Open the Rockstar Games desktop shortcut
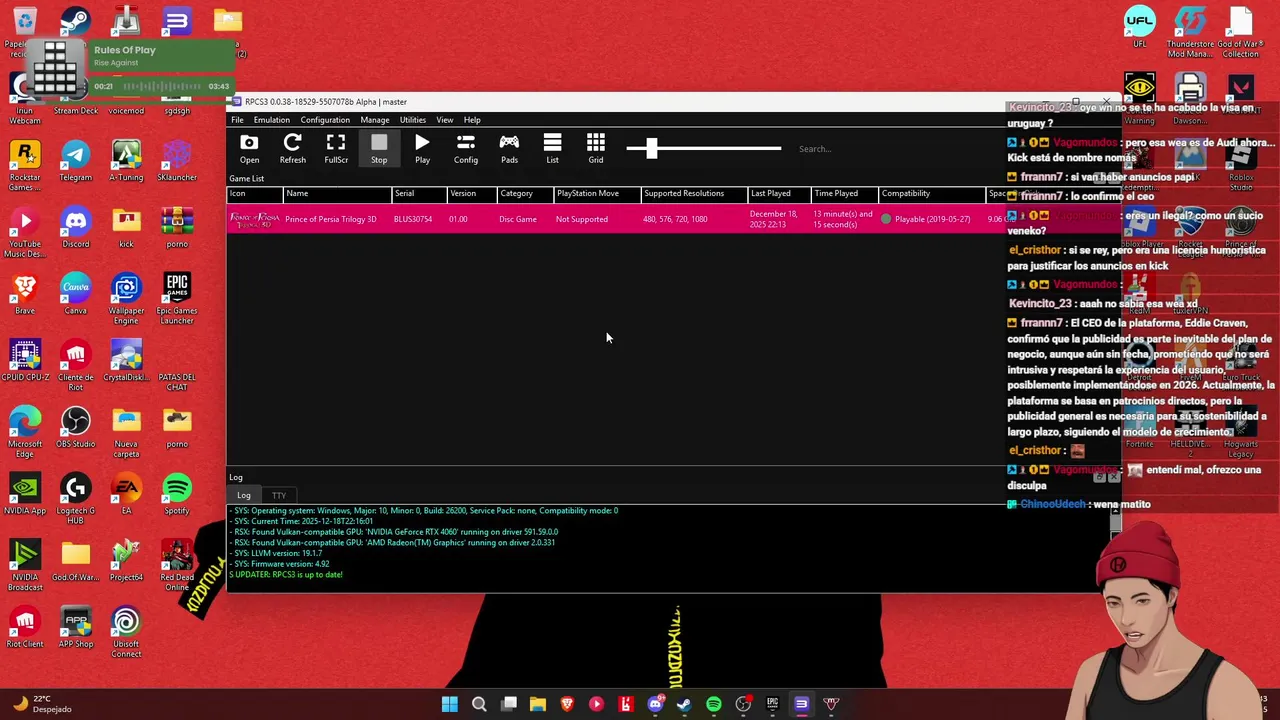 click(24, 165)
